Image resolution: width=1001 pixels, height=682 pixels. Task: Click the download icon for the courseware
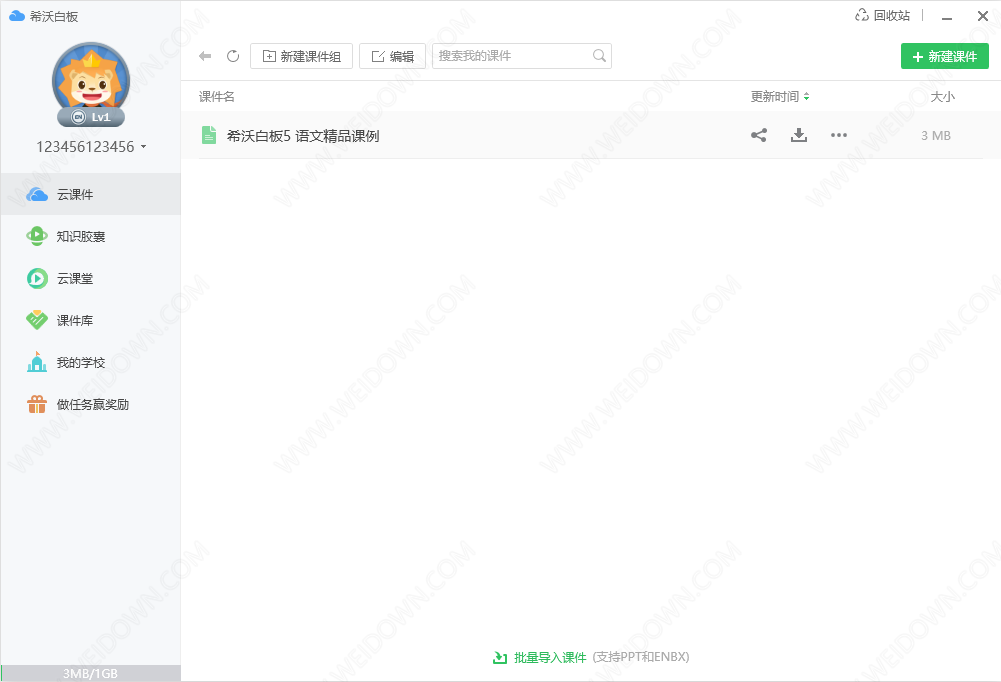(799, 136)
